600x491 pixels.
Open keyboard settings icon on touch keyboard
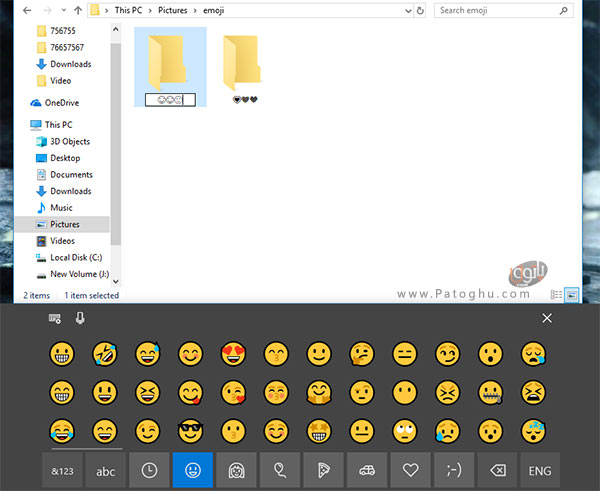tap(55, 318)
